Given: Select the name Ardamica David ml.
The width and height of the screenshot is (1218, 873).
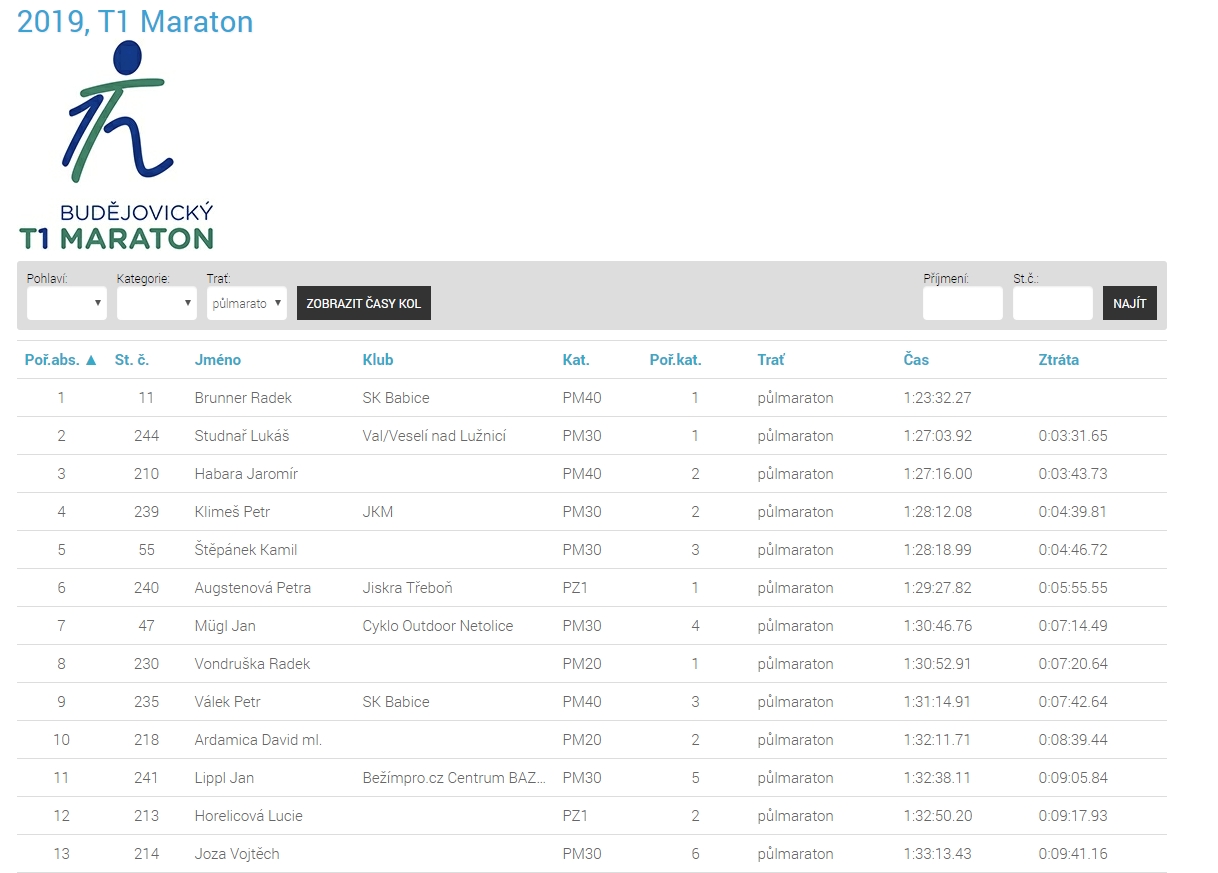Looking at the screenshot, I should [x=258, y=740].
